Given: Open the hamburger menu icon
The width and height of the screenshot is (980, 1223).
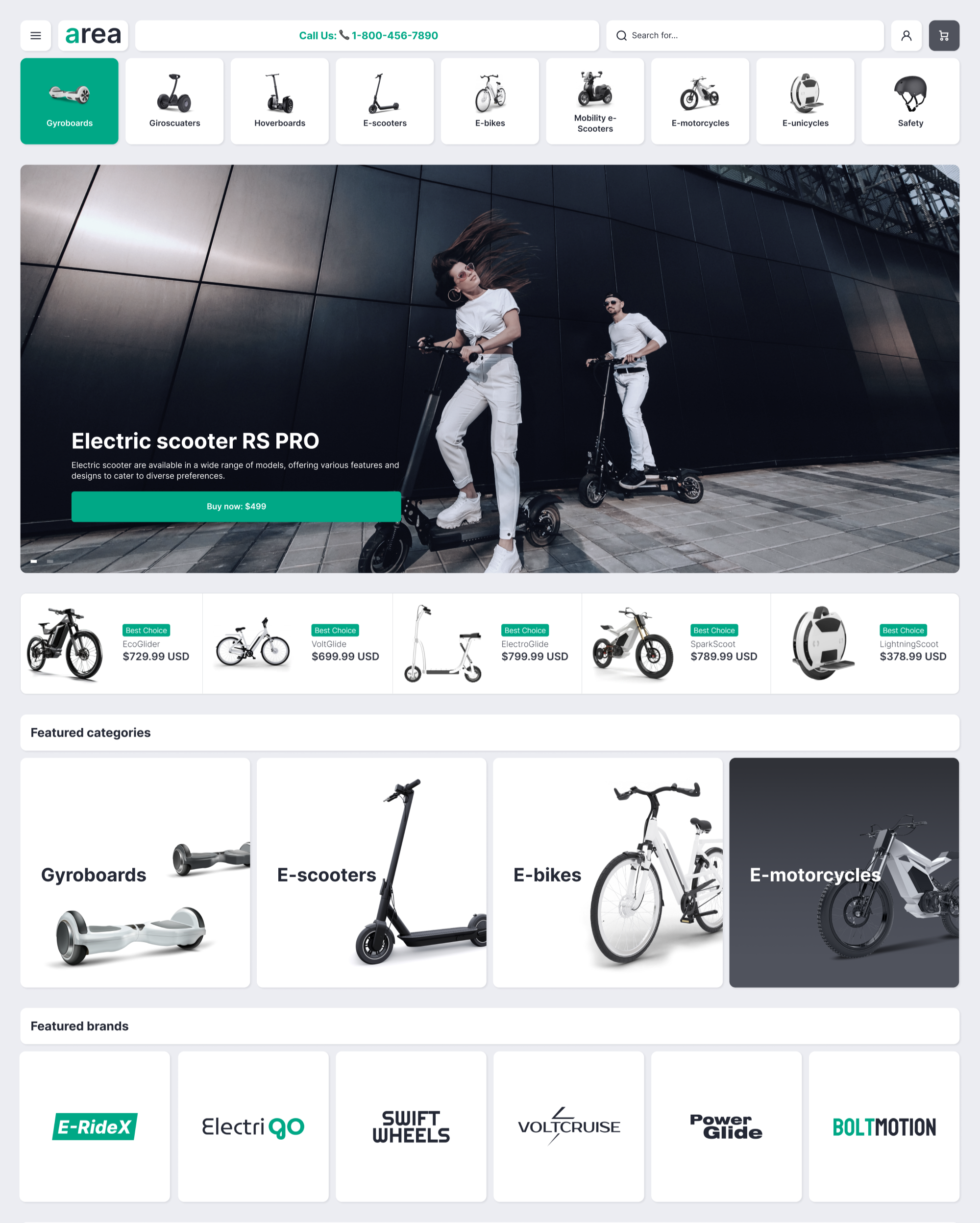Looking at the screenshot, I should (x=35, y=36).
